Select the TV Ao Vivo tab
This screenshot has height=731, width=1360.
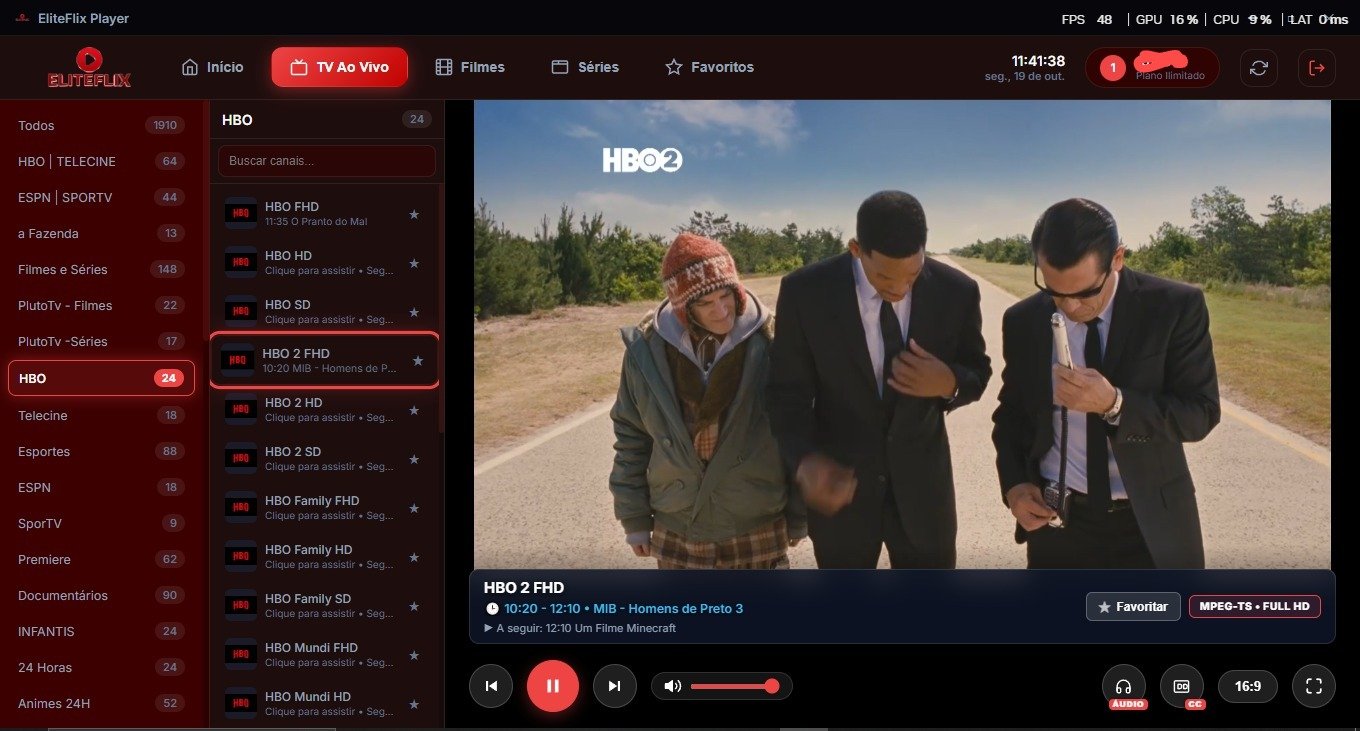click(x=339, y=67)
